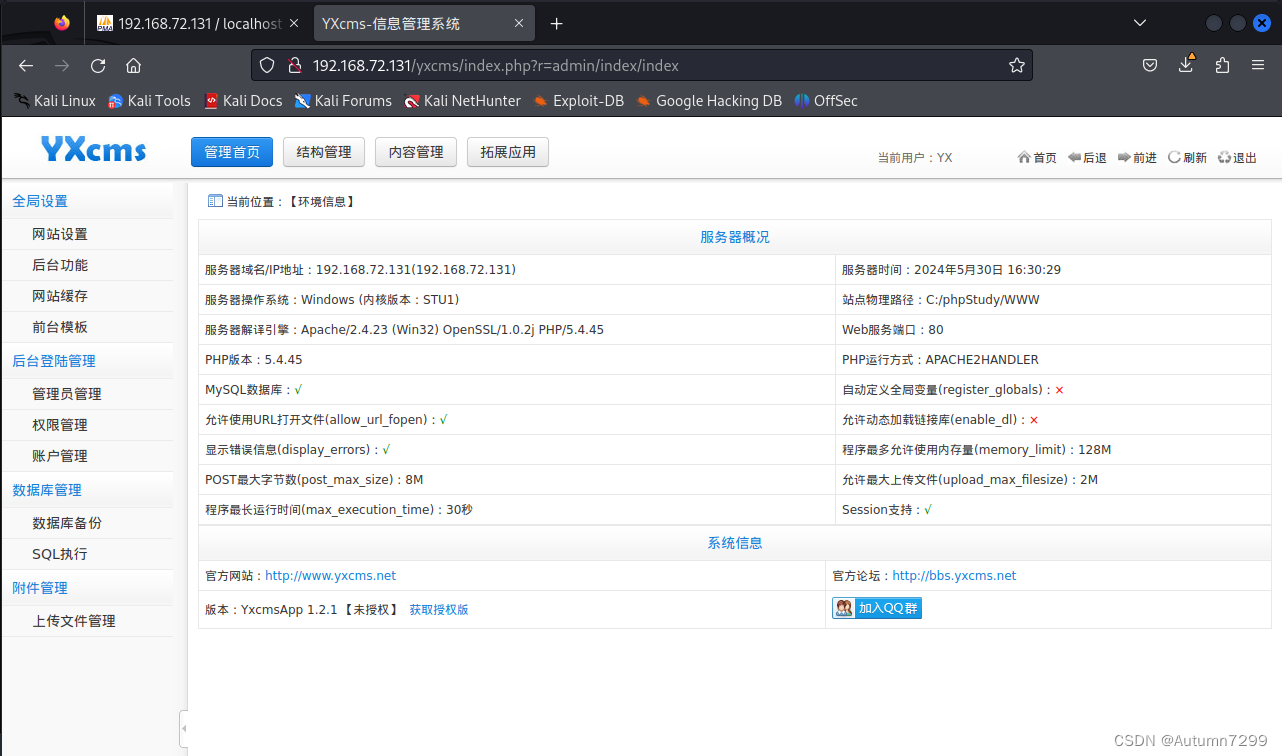Viewport: 1282px width, 756px height.
Task: Click the Firefox browser icon
Action: (62, 23)
